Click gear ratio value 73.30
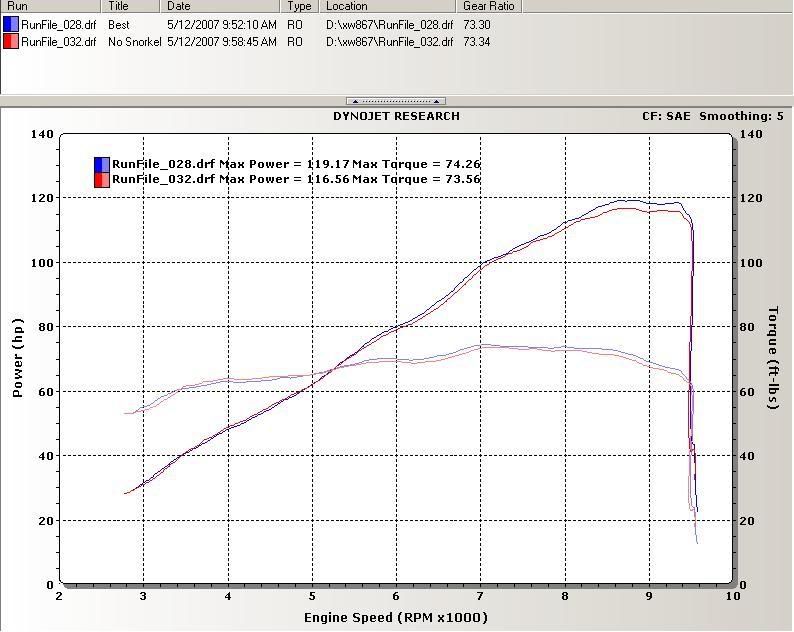794x632 pixels. (477, 25)
